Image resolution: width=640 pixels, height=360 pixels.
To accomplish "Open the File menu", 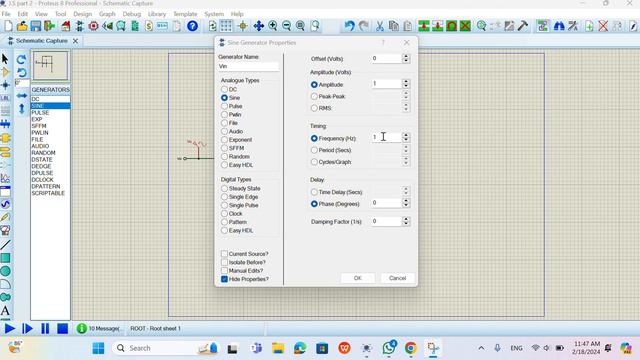I will coord(6,14).
